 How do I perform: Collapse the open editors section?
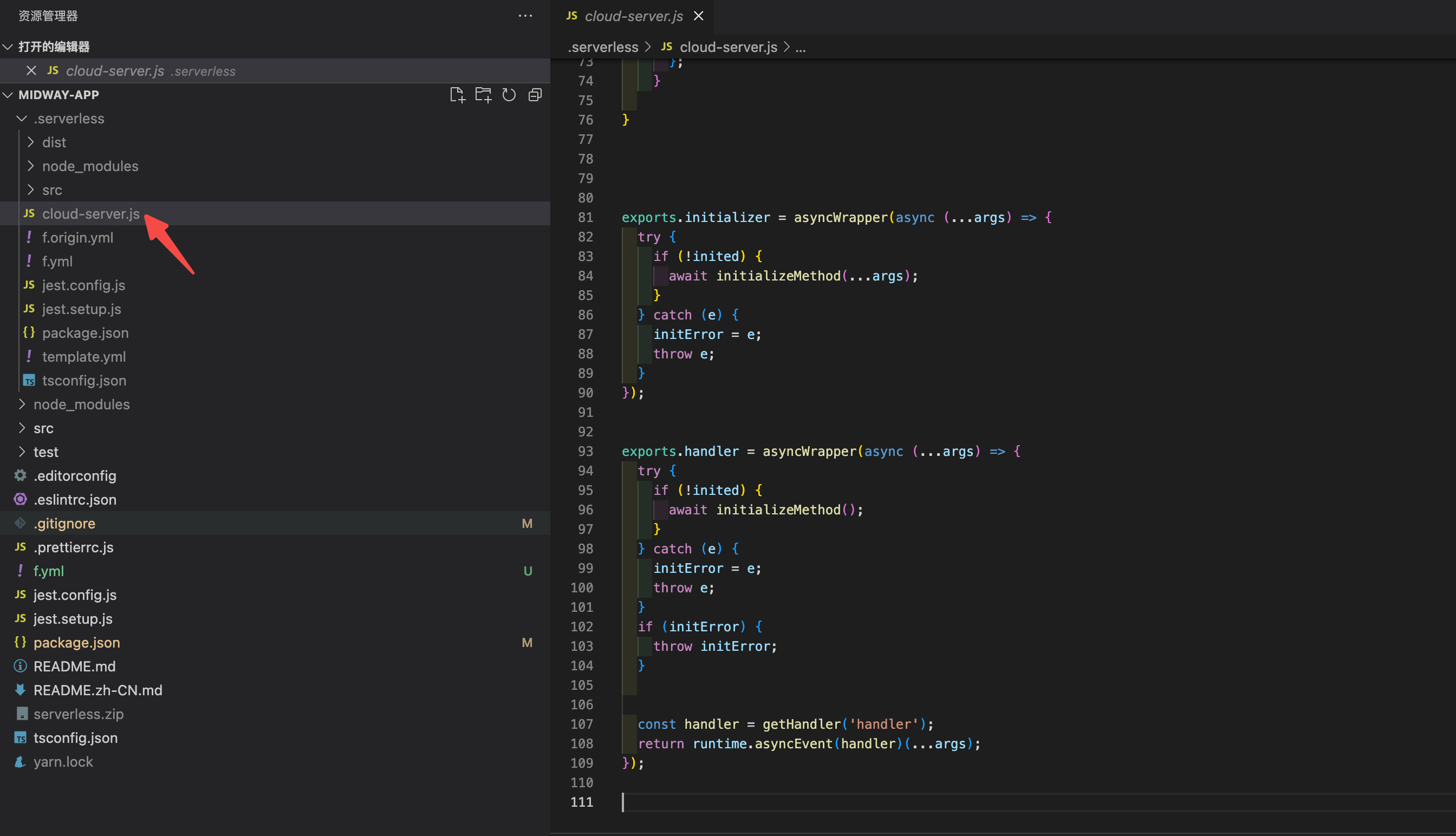[x=8, y=47]
